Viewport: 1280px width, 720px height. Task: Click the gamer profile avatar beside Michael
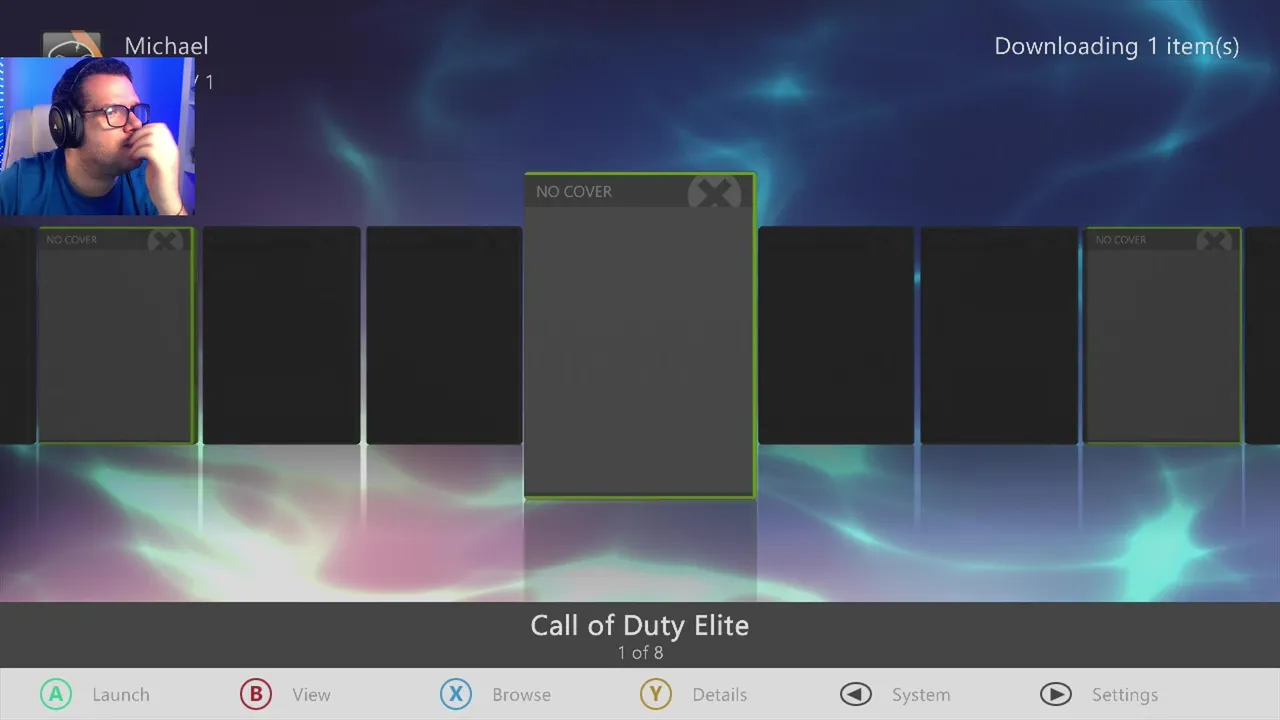(x=72, y=45)
